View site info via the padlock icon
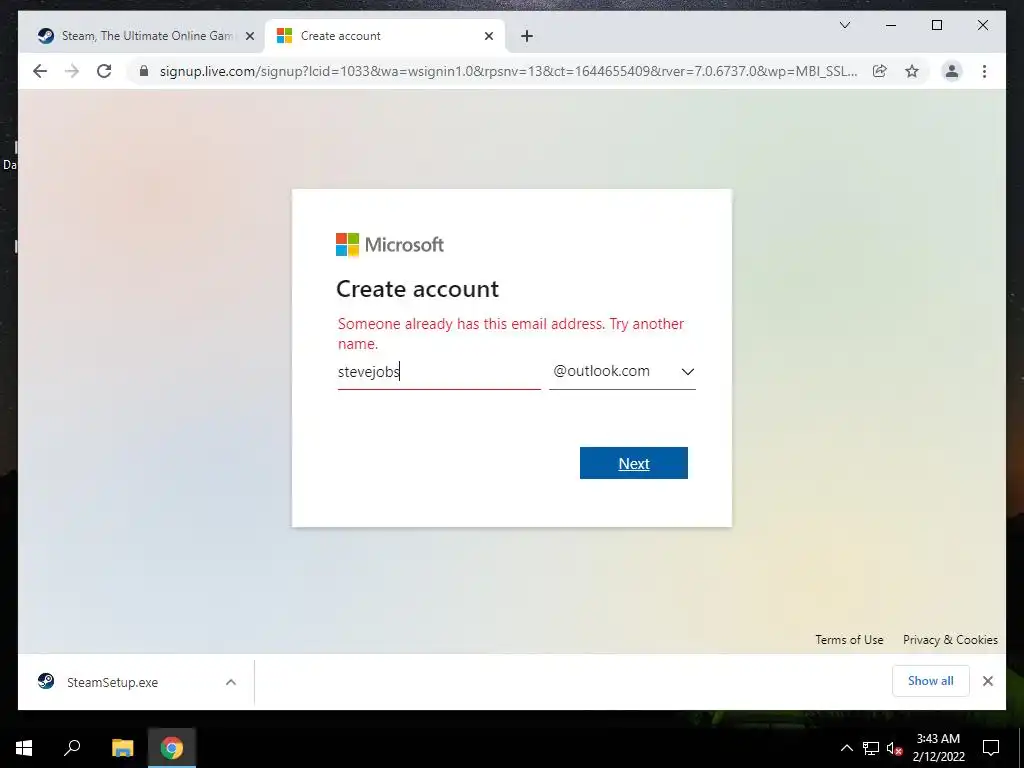The width and height of the screenshot is (1024, 768). click(x=144, y=71)
